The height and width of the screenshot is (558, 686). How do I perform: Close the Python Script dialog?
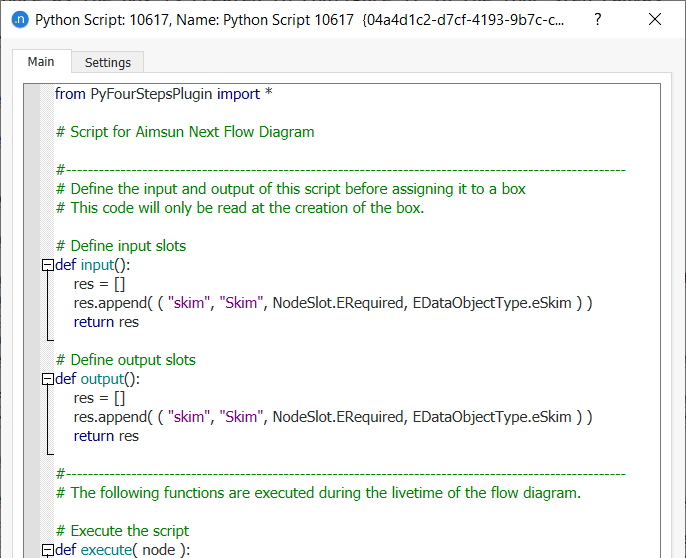654,20
